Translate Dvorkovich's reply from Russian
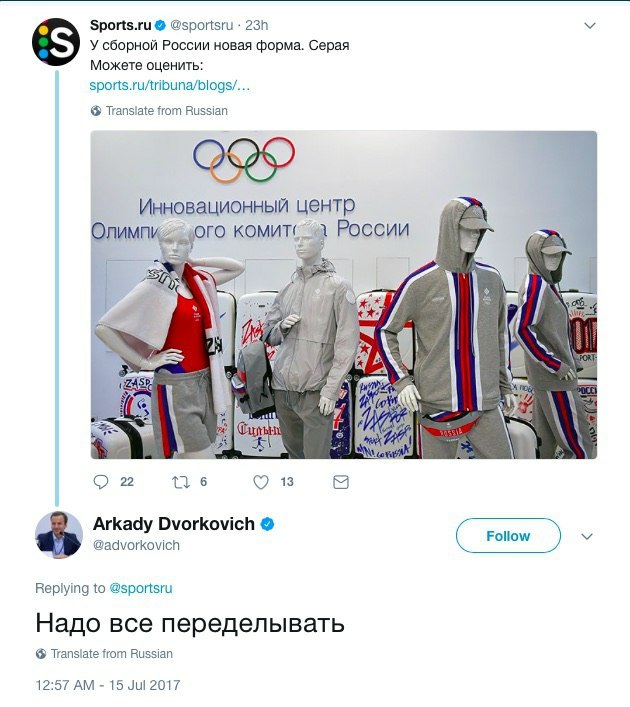This screenshot has width=630, height=707. pyautogui.click(x=111, y=654)
